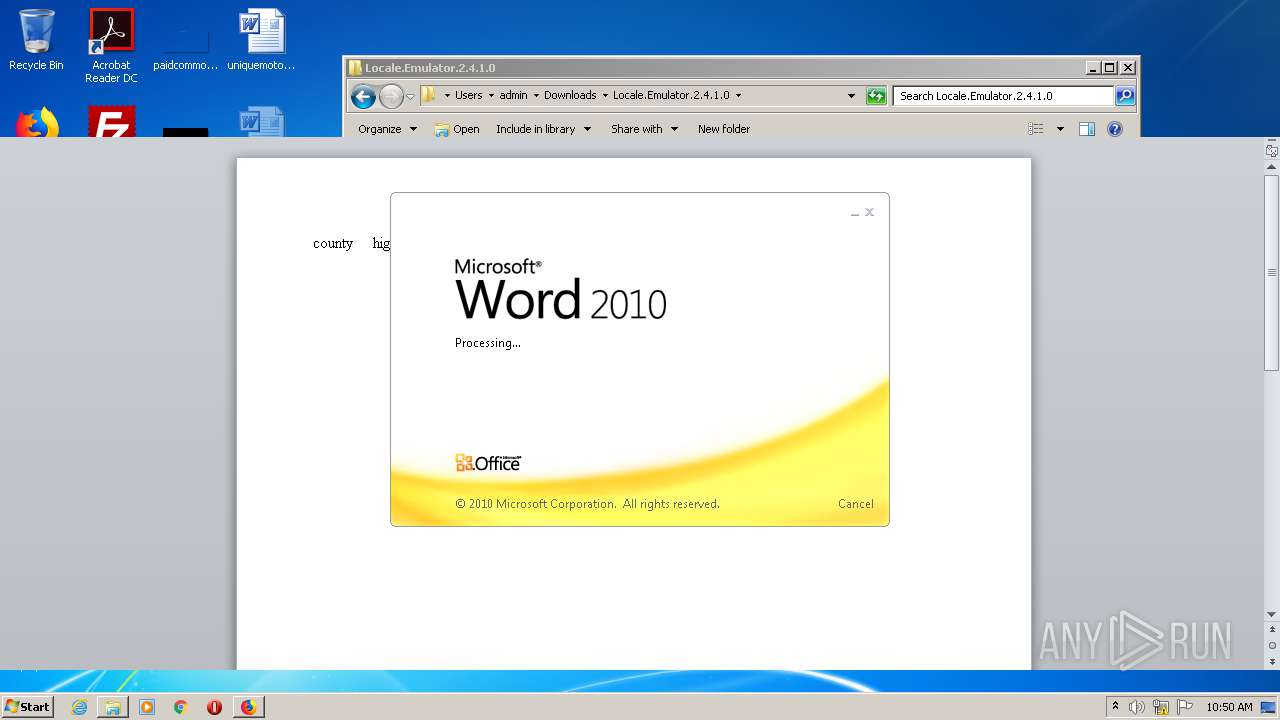Open the Include in library menu
The image size is (1280, 720).
(x=543, y=129)
